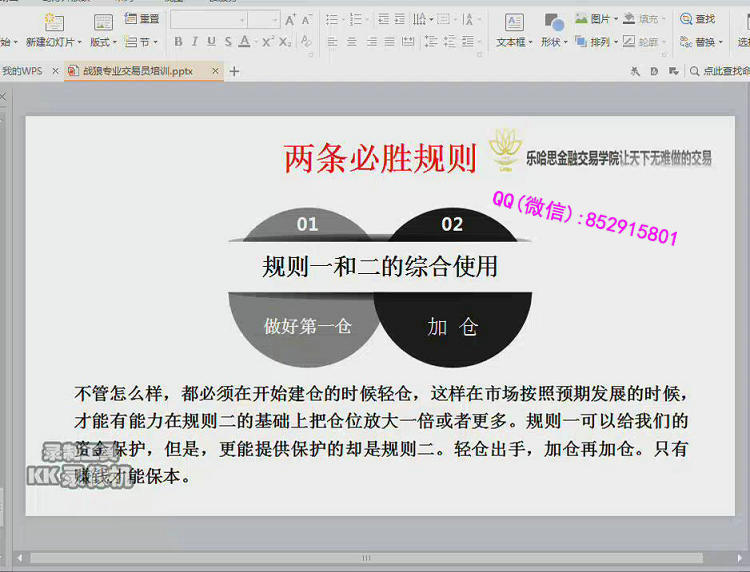Toggle italic text formatting
This screenshot has height=572, width=750.
coord(194,42)
